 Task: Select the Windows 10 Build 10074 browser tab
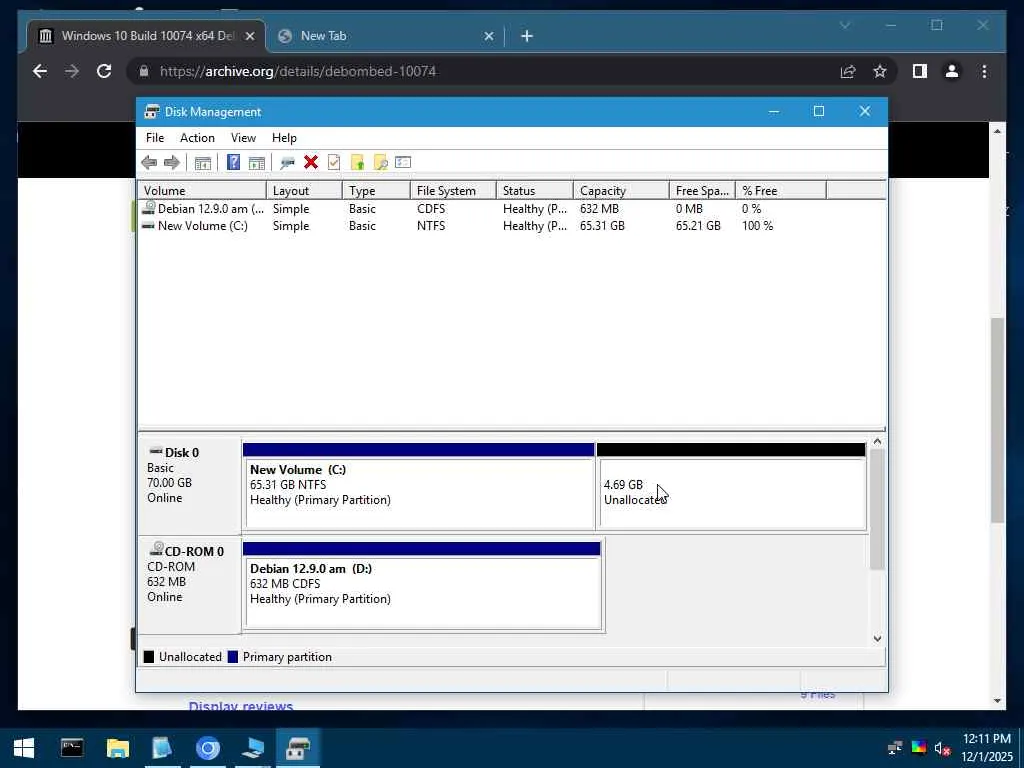coord(146,36)
